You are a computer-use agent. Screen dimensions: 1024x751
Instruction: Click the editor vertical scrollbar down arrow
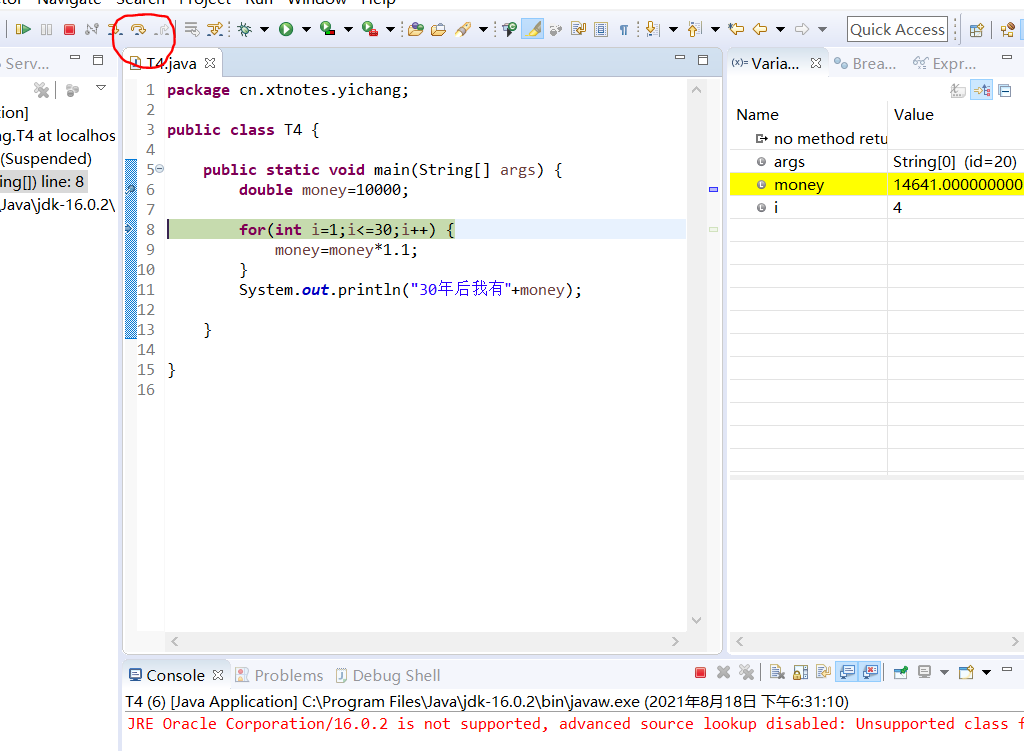click(696, 620)
